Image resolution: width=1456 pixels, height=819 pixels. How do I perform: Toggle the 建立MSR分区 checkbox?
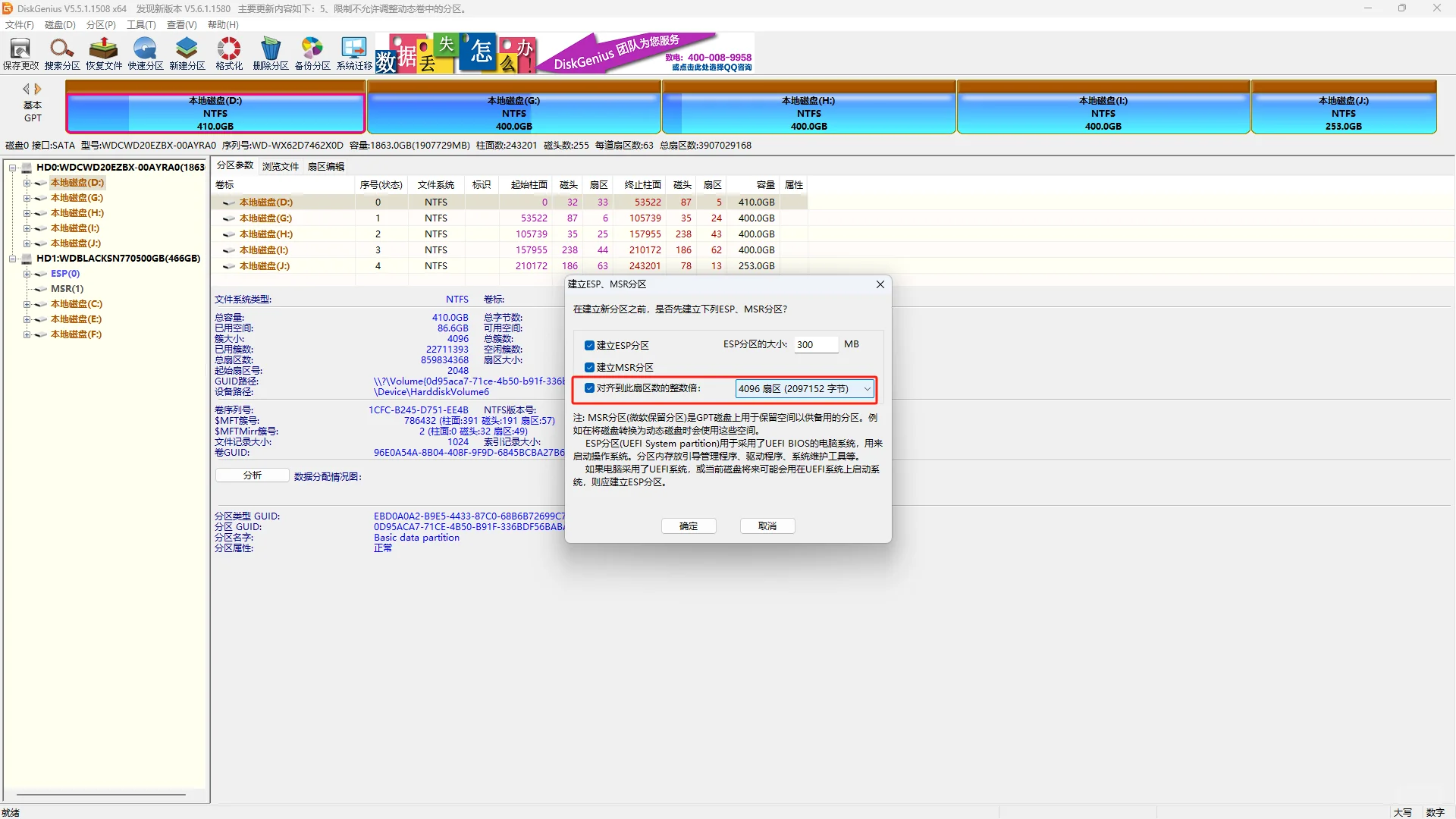pos(589,368)
